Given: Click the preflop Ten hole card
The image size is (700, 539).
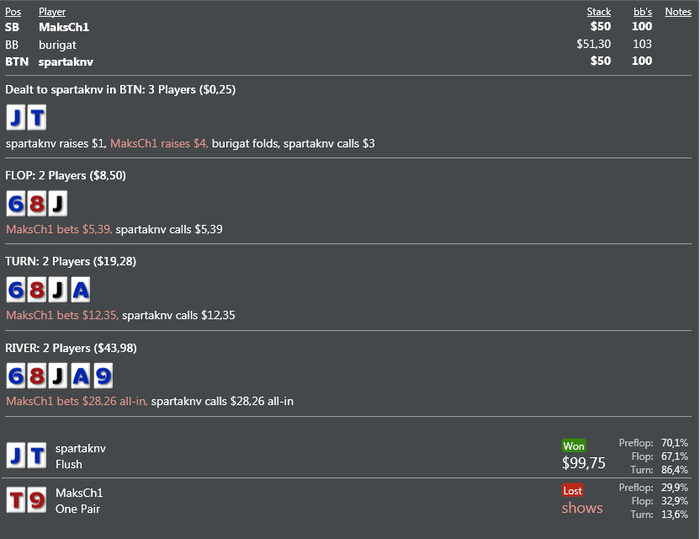Looking at the screenshot, I should 36,118.
